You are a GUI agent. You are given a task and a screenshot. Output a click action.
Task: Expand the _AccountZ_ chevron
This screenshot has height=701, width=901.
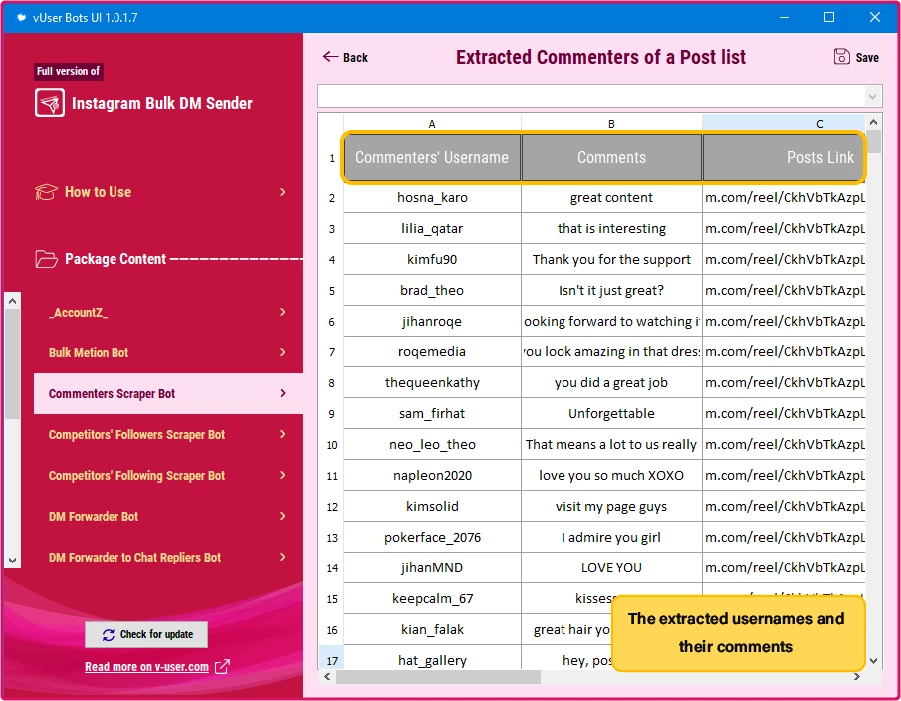click(283, 312)
